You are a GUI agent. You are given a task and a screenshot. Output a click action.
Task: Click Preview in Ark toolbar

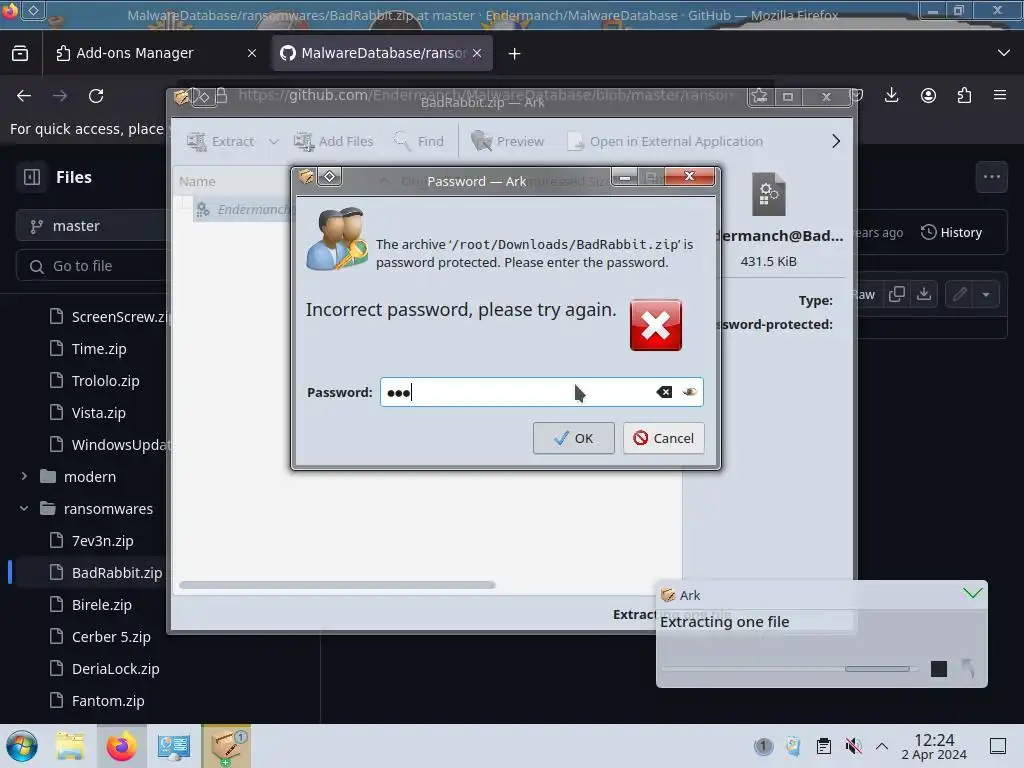[x=507, y=141]
